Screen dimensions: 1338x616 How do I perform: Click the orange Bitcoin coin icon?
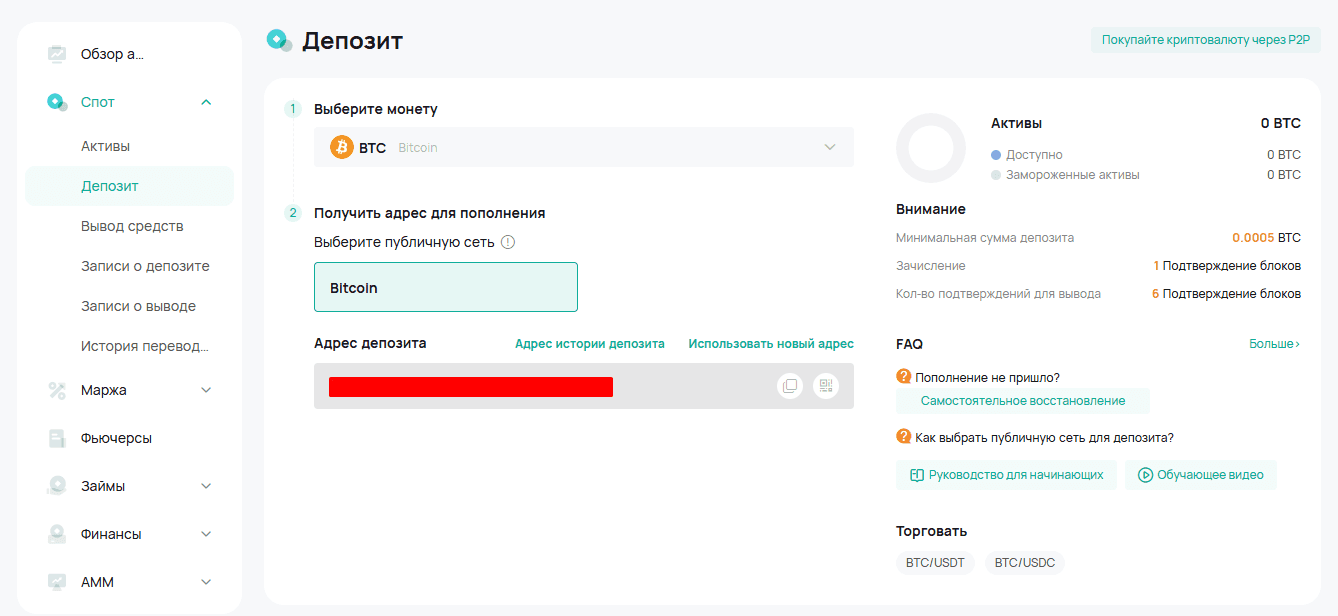point(342,147)
